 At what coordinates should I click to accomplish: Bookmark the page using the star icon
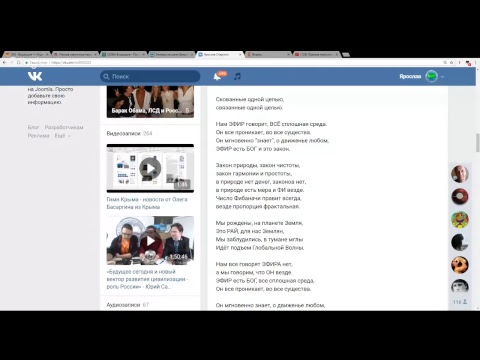452,62
